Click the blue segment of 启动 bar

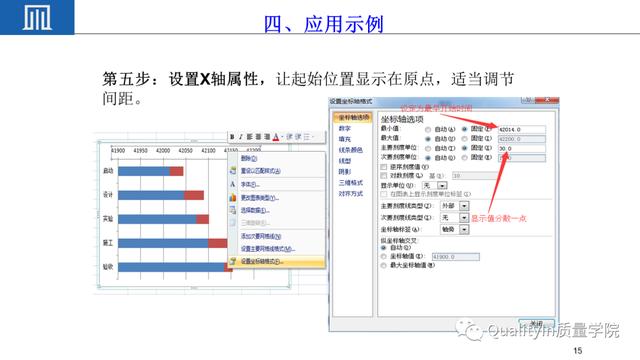[x=144, y=171]
